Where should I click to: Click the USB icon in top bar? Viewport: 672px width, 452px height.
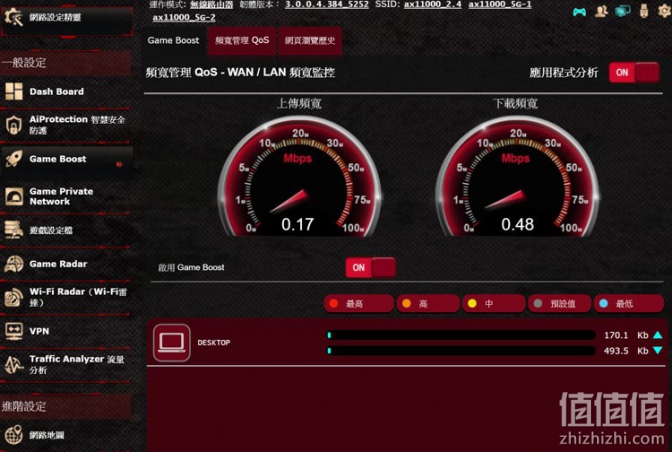(x=644, y=11)
